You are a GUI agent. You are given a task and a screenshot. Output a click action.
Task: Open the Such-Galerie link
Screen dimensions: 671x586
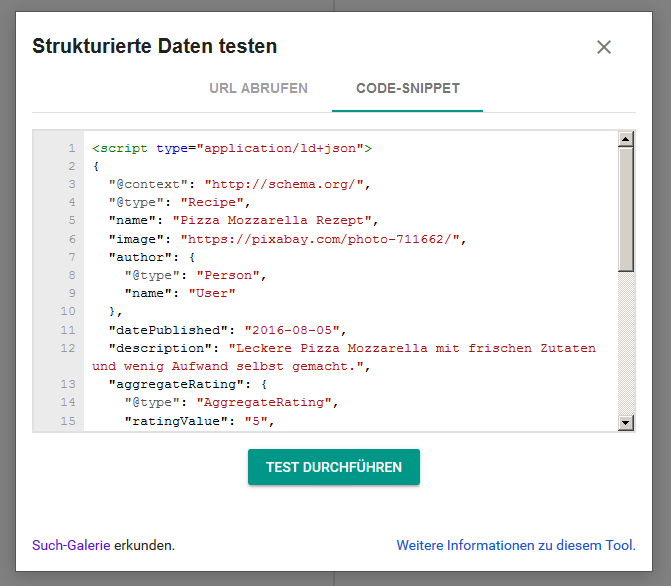71,545
